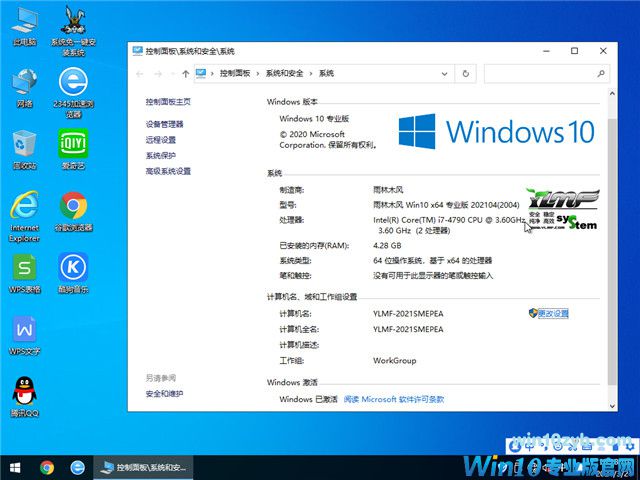Open 安全和维护 link
Image resolution: width=640 pixels, height=480 pixels.
(x=164, y=393)
